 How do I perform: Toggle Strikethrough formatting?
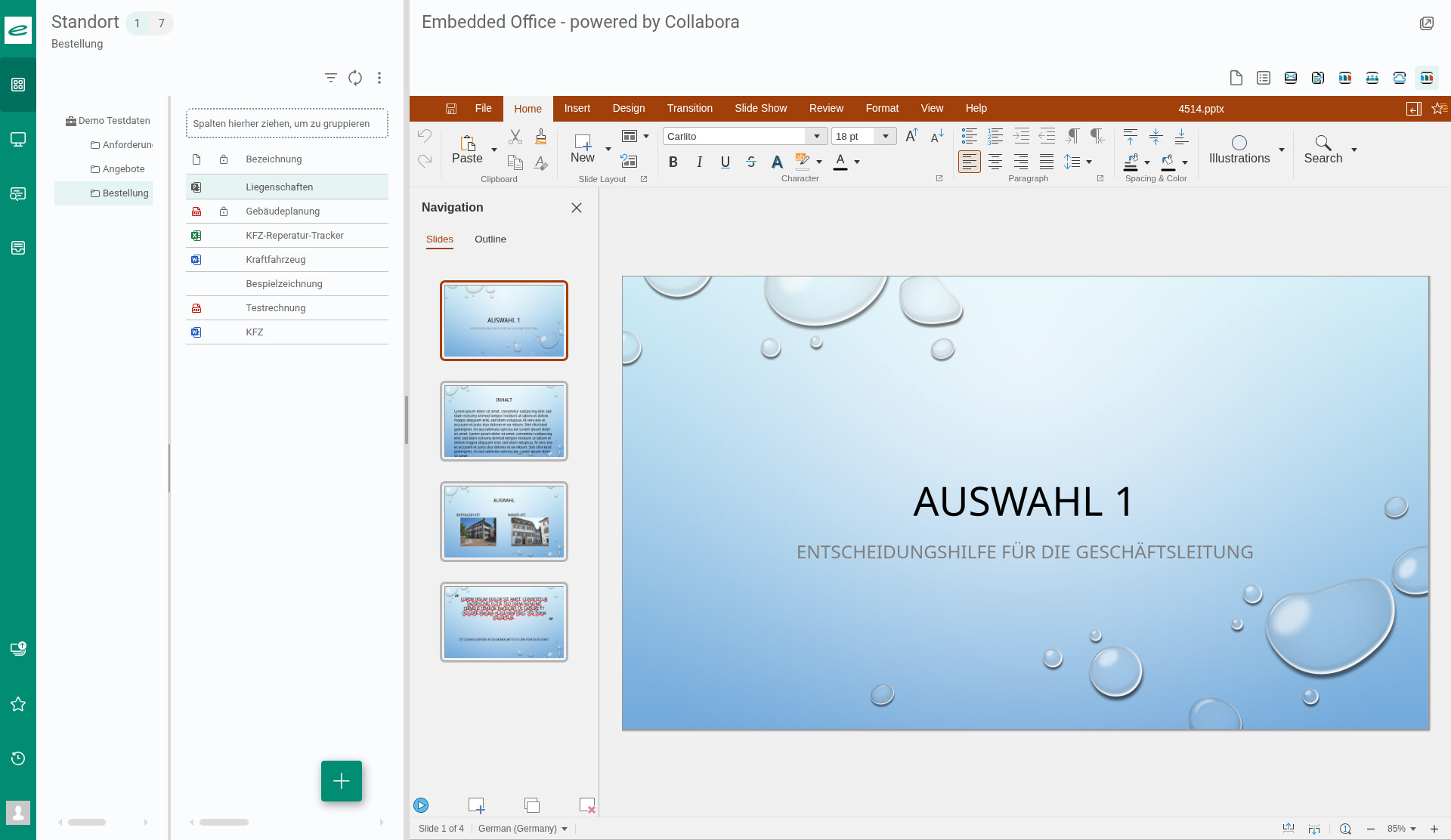(x=750, y=162)
